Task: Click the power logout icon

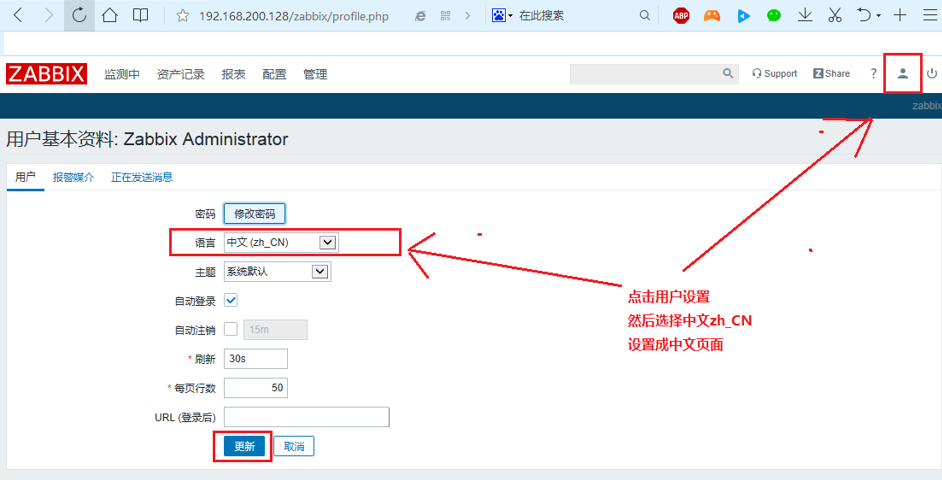Action: click(x=932, y=73)
